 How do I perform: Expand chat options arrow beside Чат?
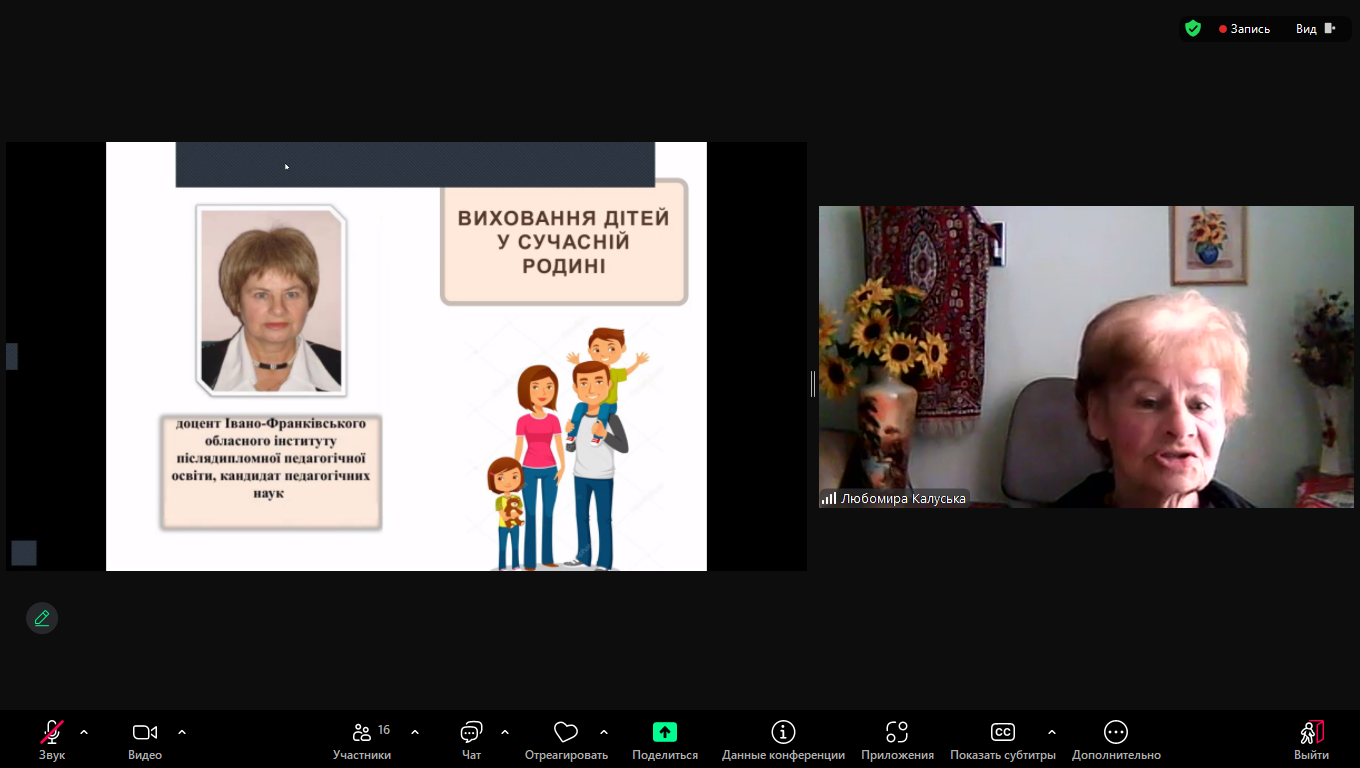pyautogui.click(x=505, y=732)
